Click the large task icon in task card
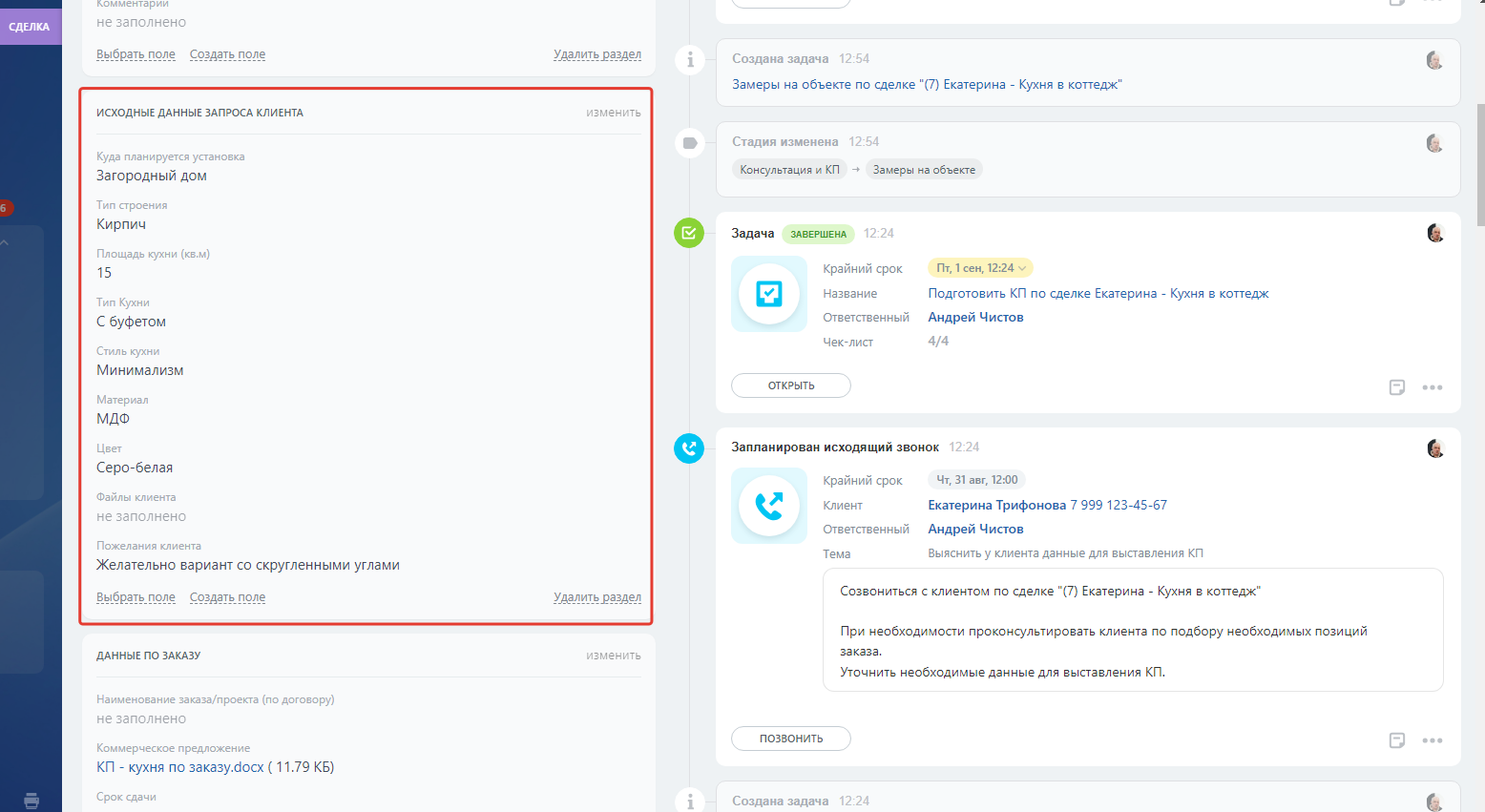1485x812 pixels. click(x=769, y=294)
